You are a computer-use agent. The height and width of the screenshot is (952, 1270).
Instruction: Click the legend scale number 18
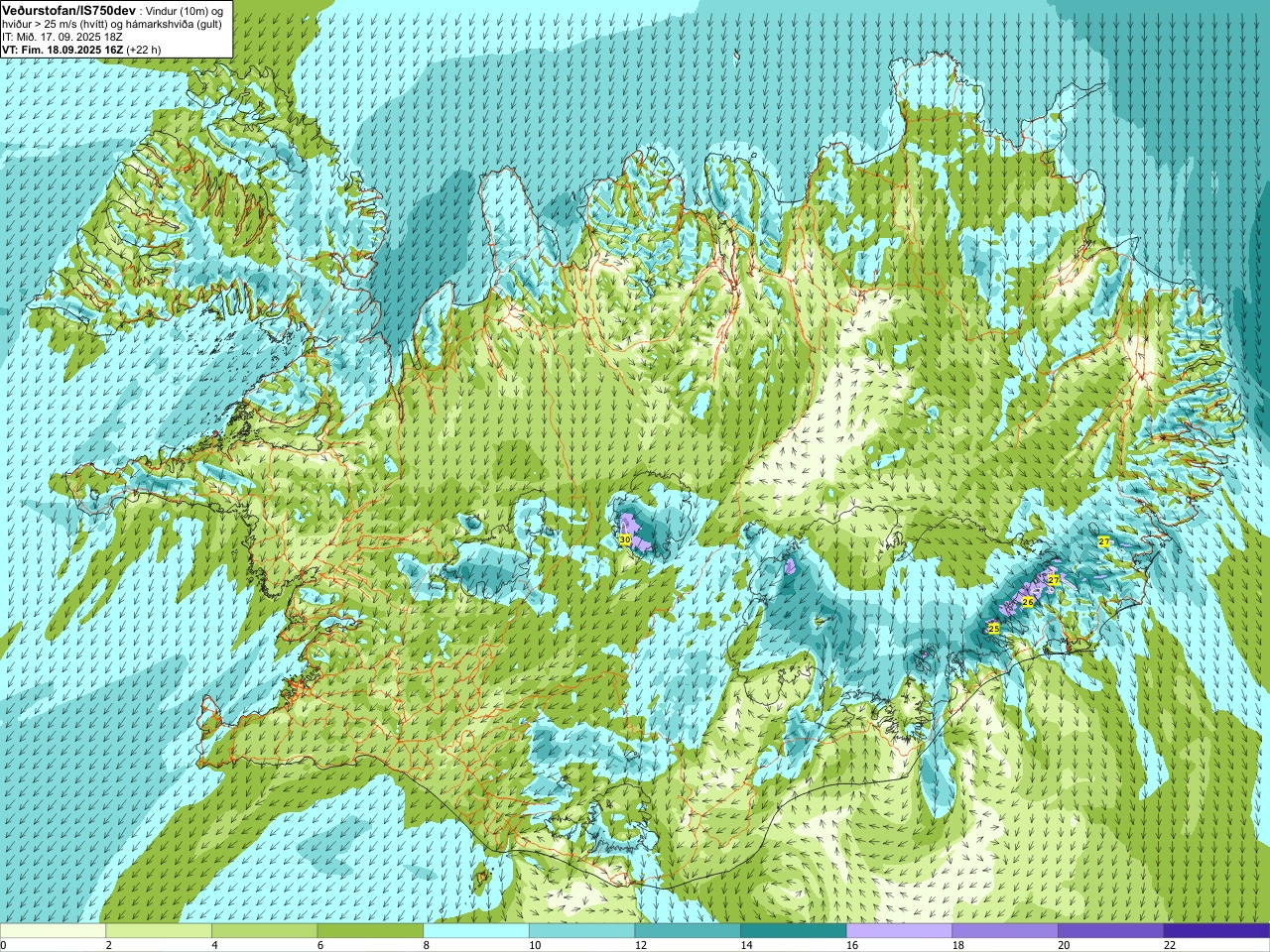[958, 945]
